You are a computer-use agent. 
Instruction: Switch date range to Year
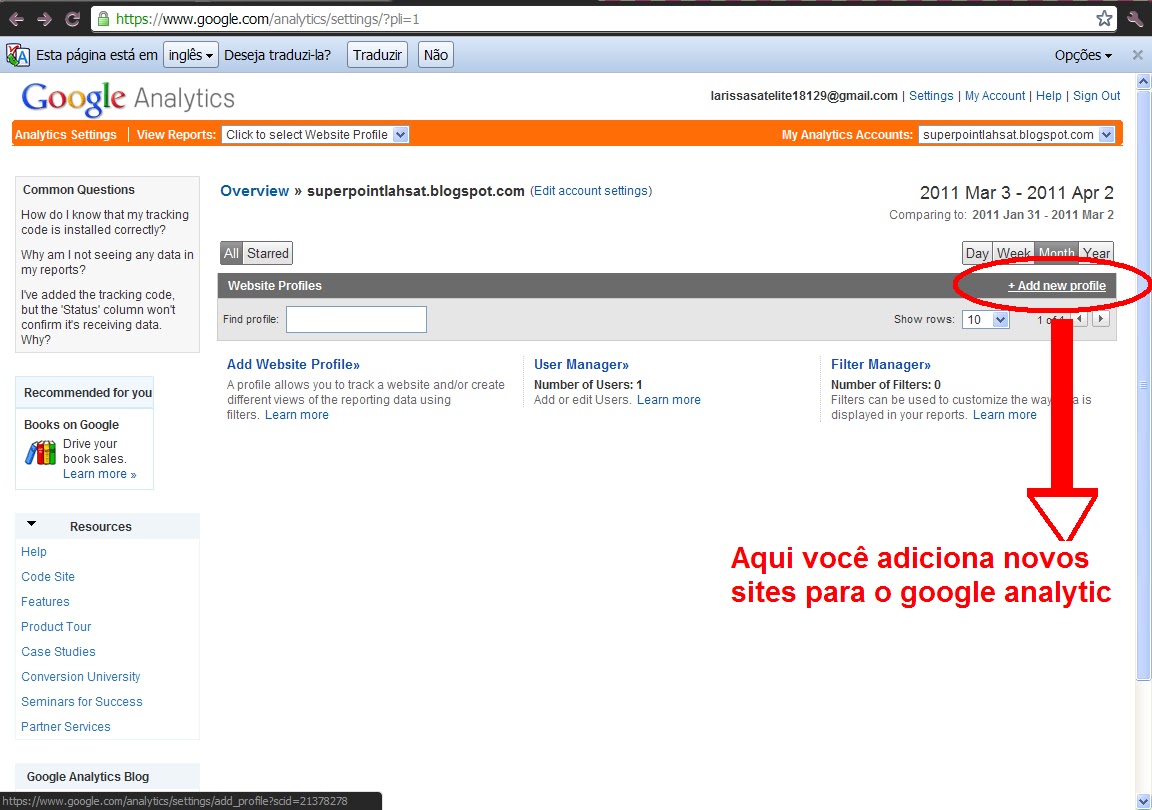(1096, 253)
